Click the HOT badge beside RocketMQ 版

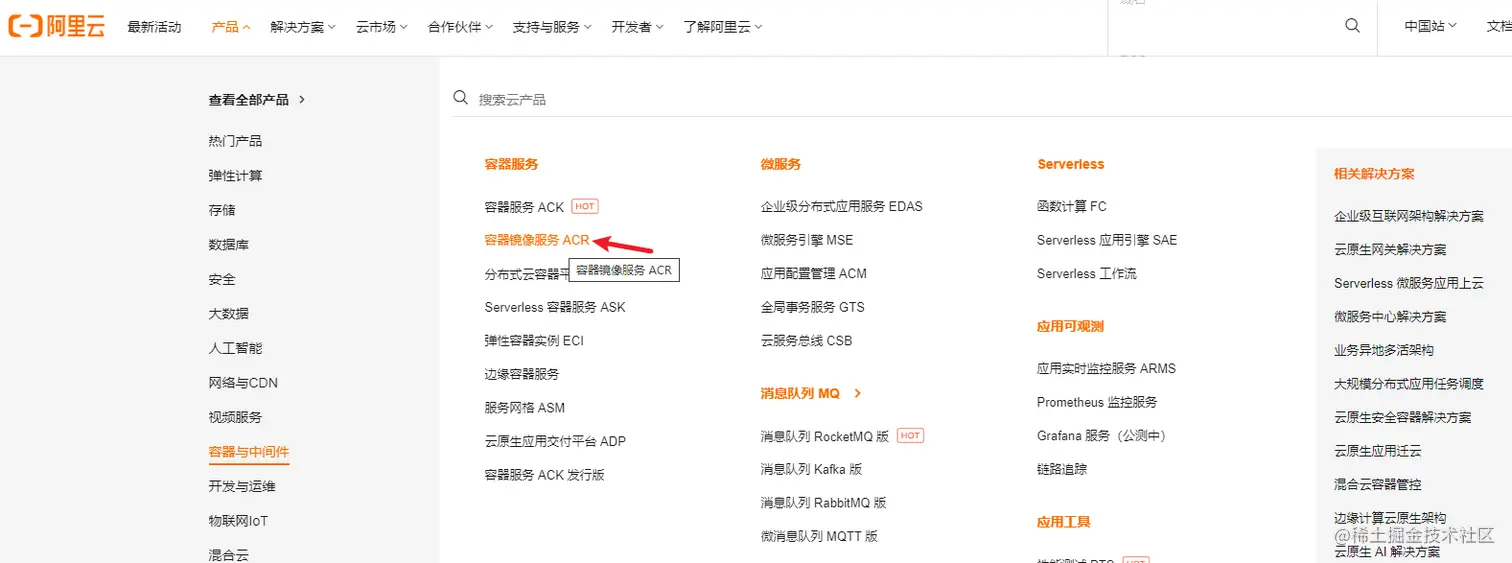coord(910,436)
